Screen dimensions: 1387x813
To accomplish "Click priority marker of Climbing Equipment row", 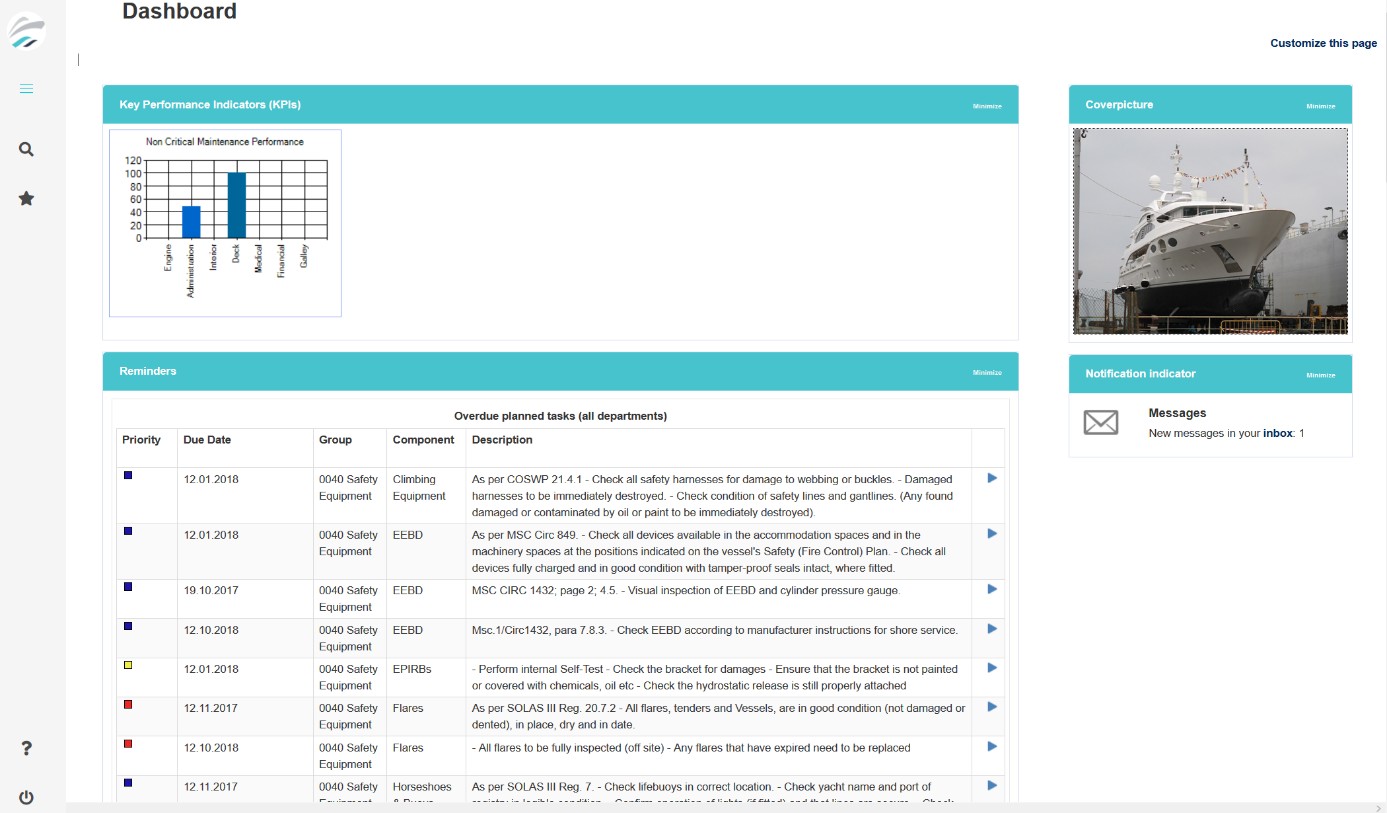I will pyautogui.click(x=128, y=475).
